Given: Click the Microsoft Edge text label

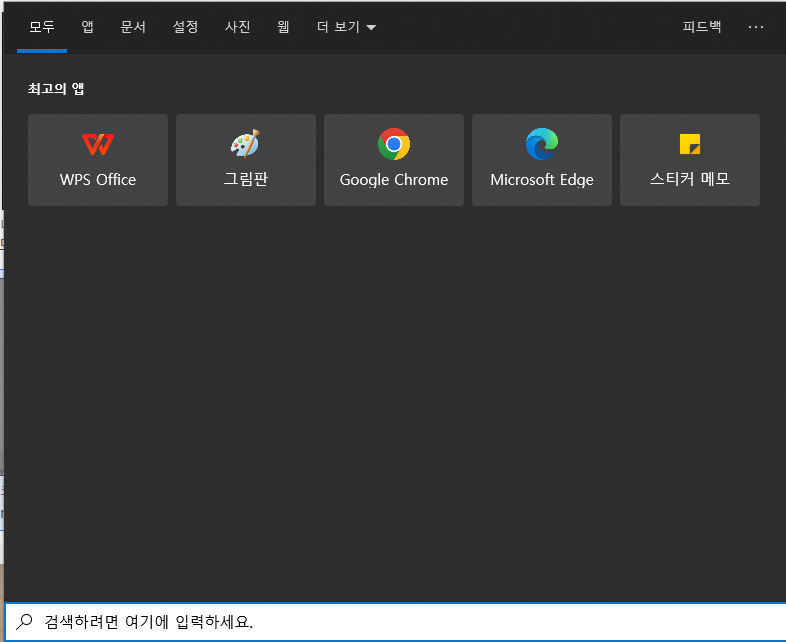Looking at the screenshot, I should [542, 180].
